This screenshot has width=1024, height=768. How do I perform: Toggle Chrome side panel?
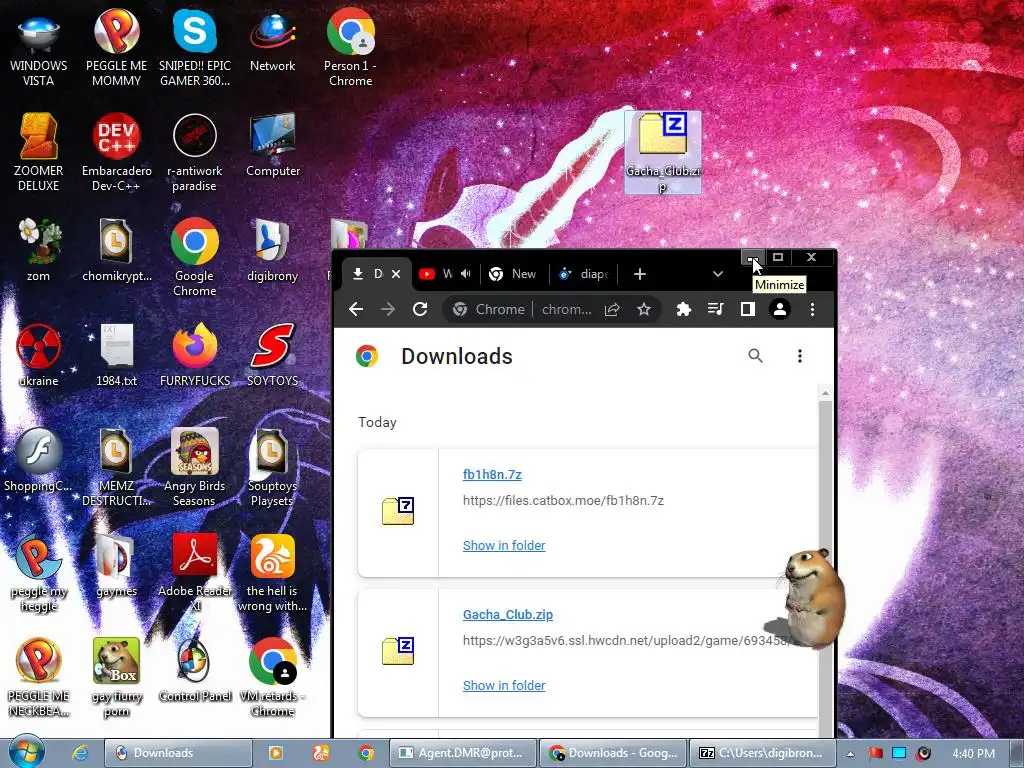click(748, 309)
